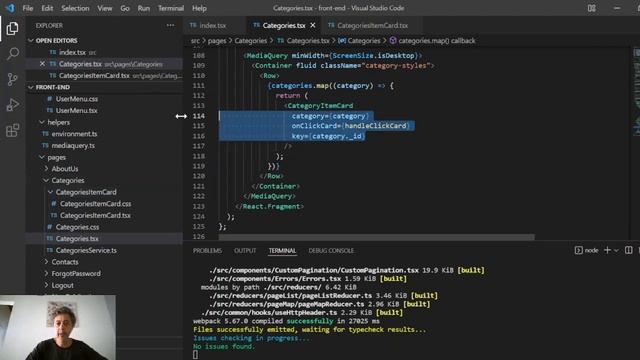Screen dimensions: 640x360
Task: Open the Go menu
Action: [x=125, y=8]
